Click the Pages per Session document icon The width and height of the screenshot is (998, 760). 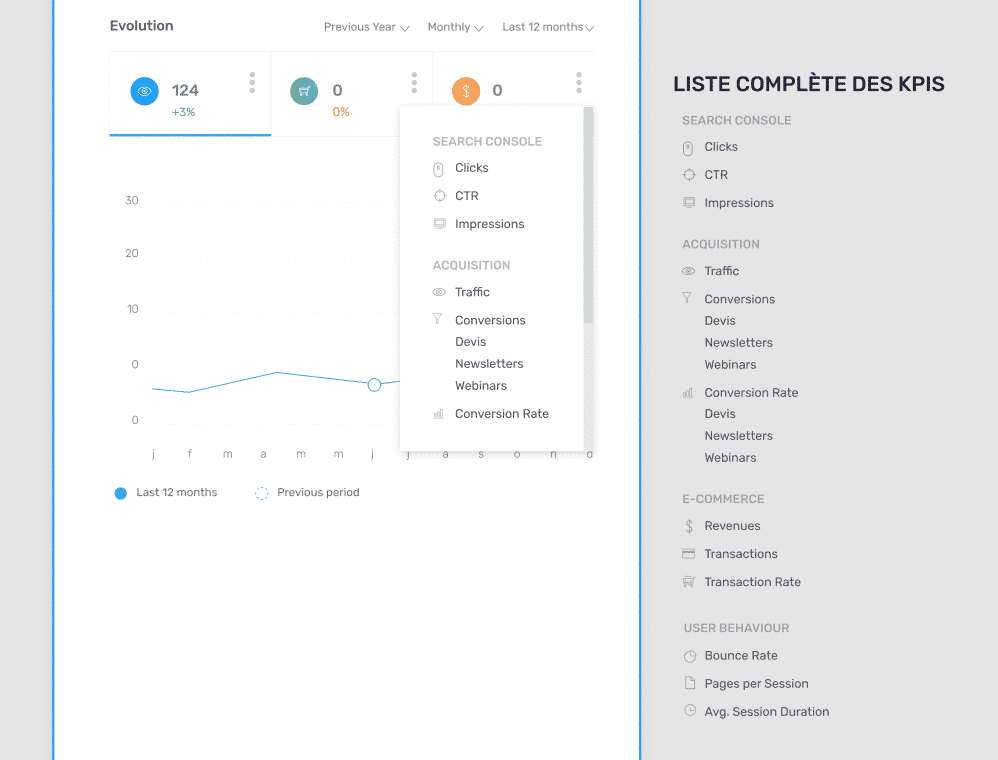coord(690,683)
